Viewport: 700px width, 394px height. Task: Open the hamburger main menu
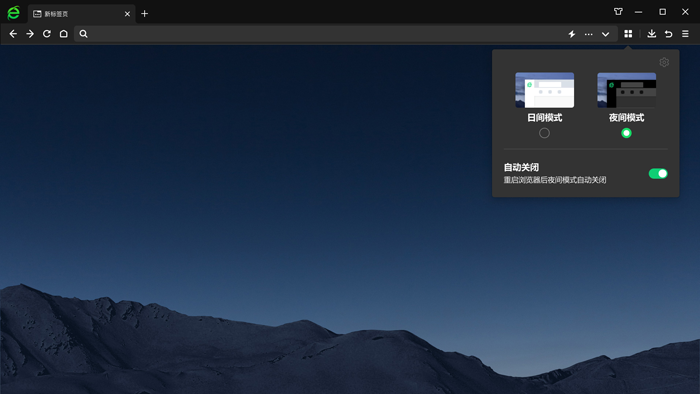[685, 34]
